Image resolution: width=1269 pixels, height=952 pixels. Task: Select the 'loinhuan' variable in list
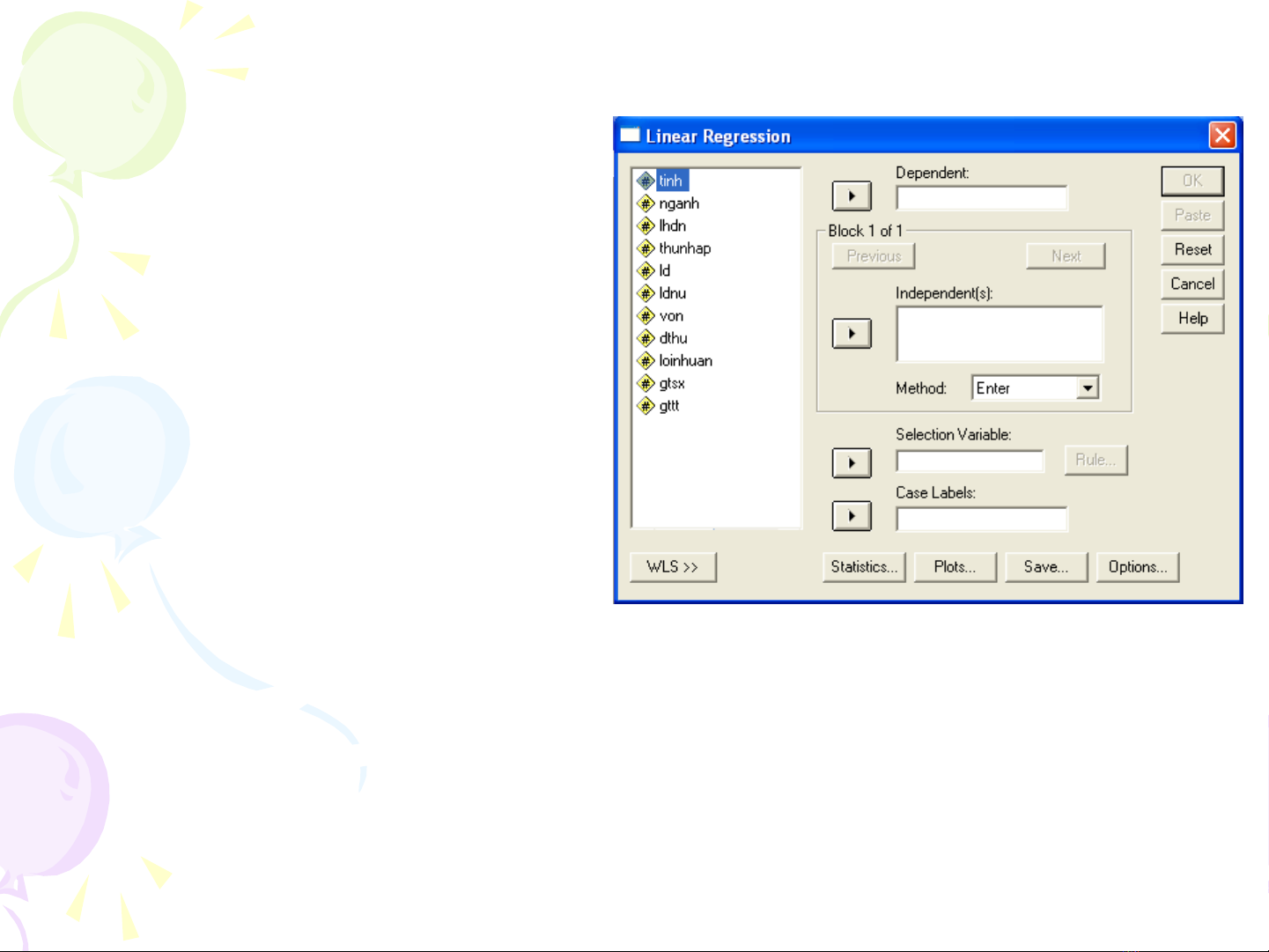(685, 361)
